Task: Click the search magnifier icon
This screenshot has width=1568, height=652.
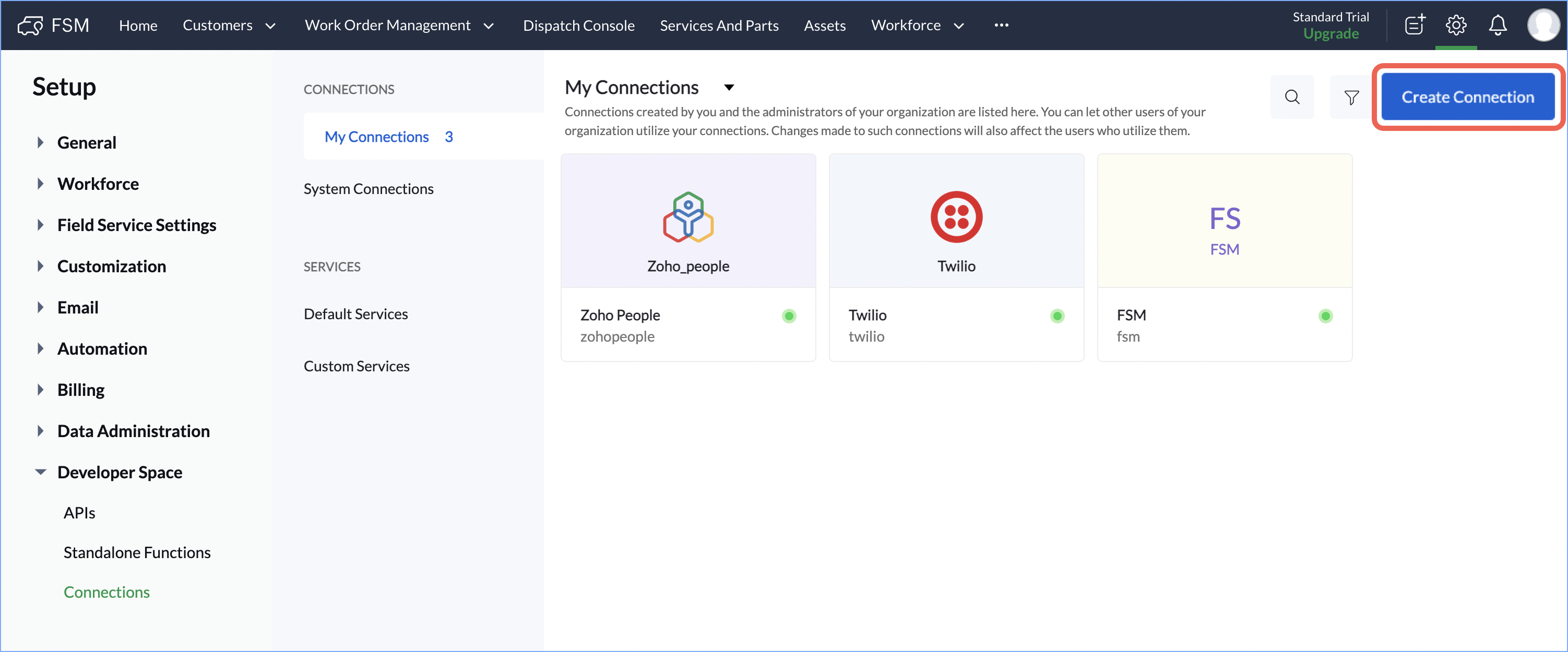Action: click(x=1292, y=96)
